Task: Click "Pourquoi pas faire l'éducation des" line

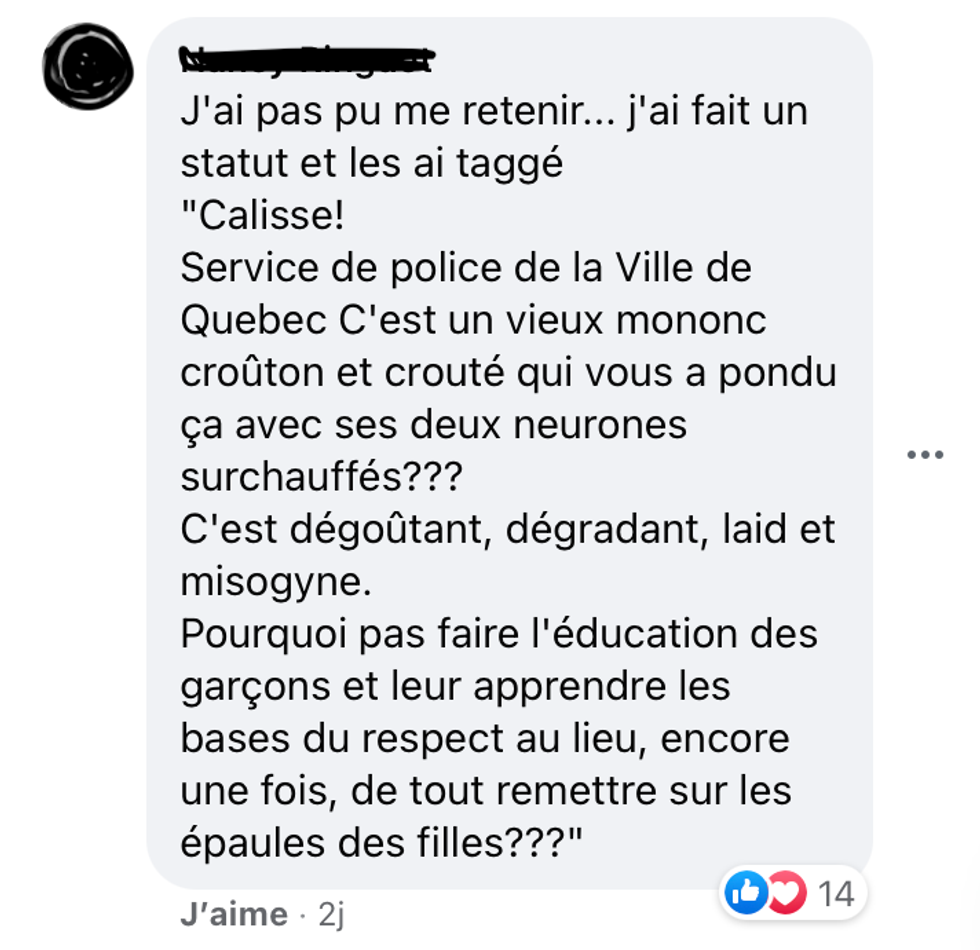Action: (499, 634)
